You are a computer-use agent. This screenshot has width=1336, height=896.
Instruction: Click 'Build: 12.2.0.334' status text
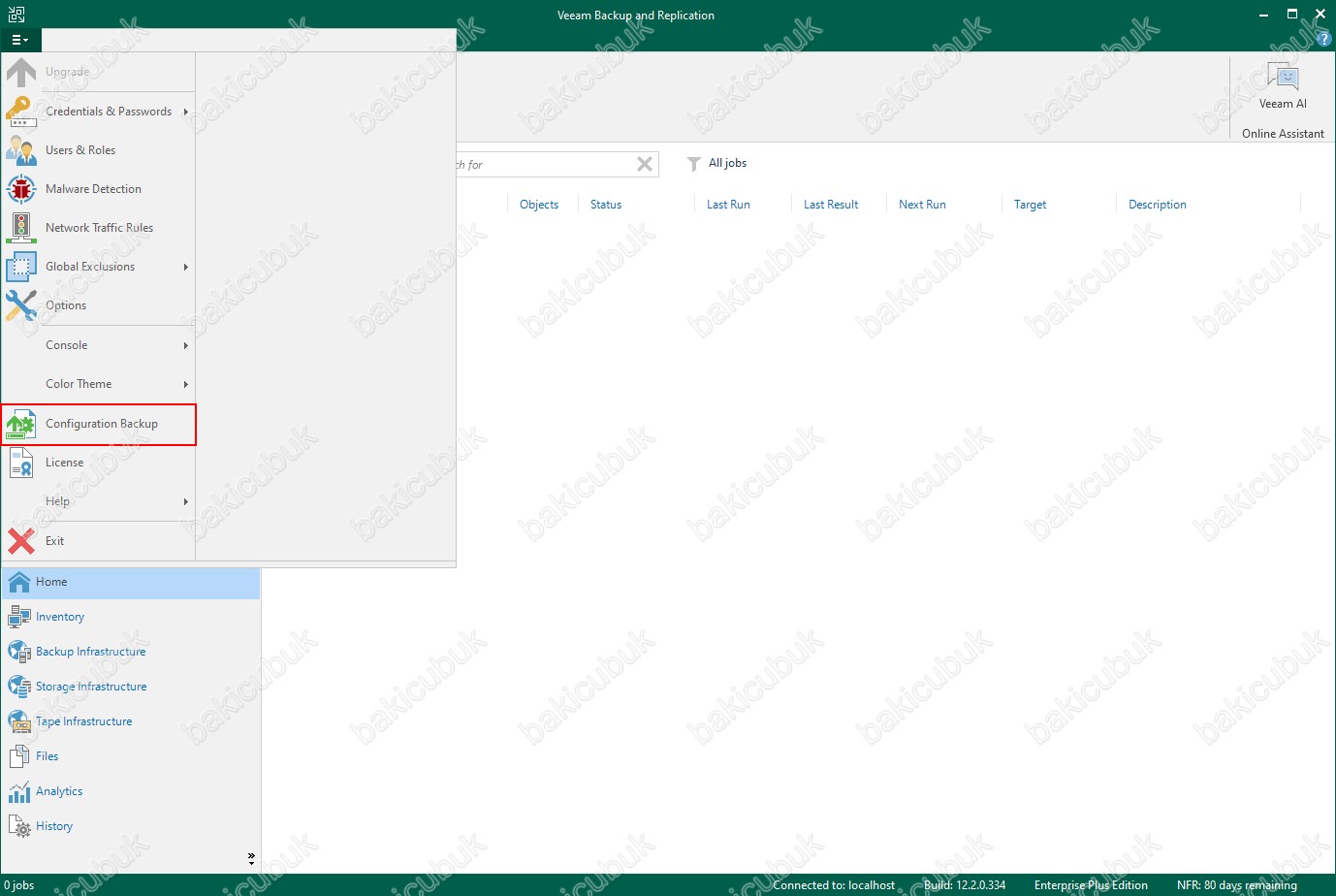[965, 885]
